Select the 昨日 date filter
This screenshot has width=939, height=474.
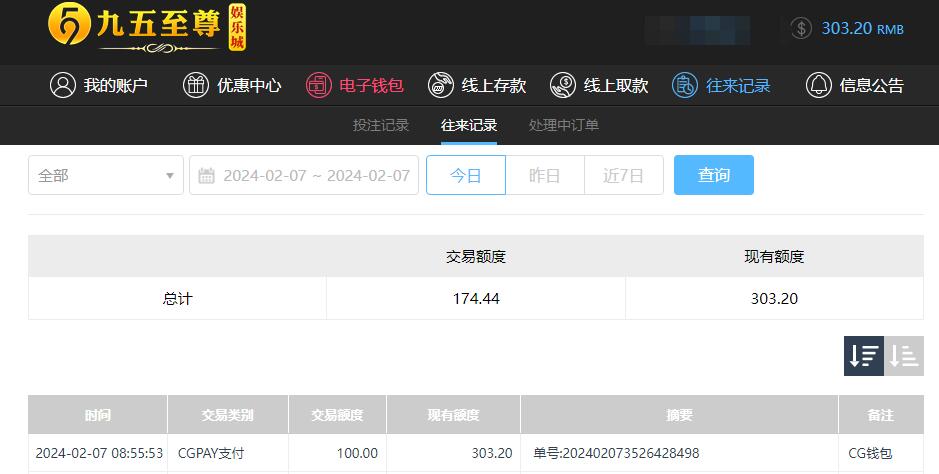pos(544,175)
